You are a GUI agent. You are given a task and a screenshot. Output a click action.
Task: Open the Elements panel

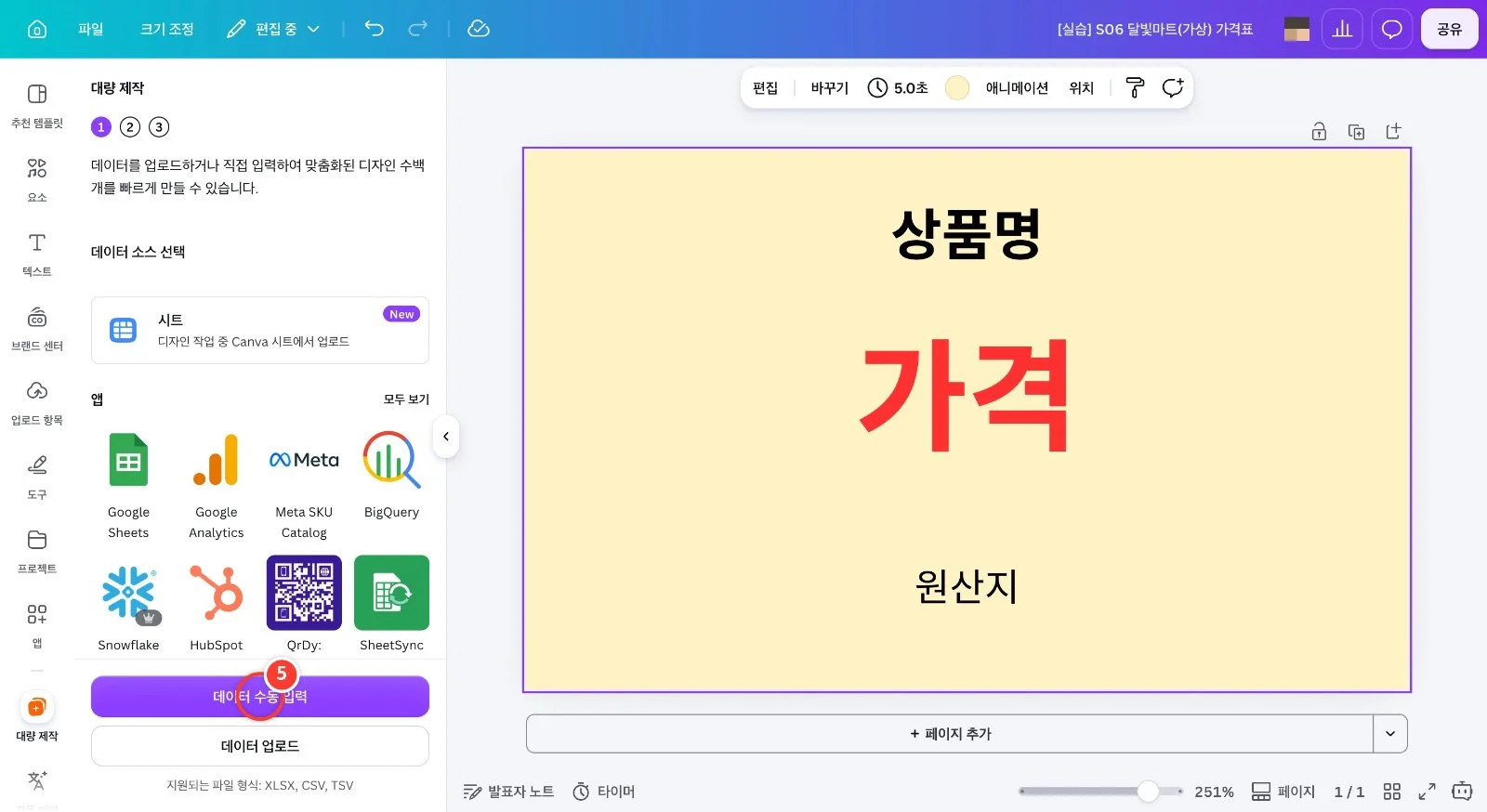(37, 179)
